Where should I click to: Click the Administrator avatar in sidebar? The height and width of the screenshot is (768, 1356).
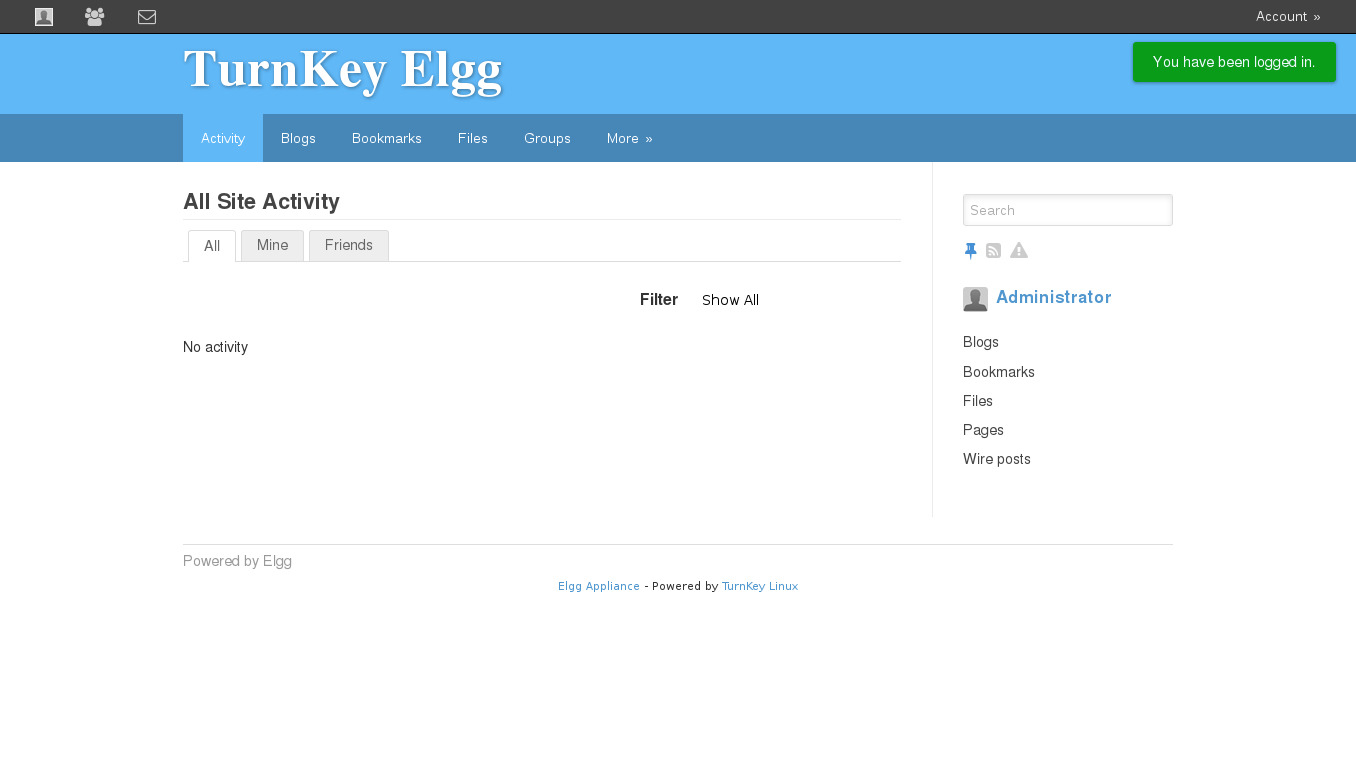click(x=975, y=299)
